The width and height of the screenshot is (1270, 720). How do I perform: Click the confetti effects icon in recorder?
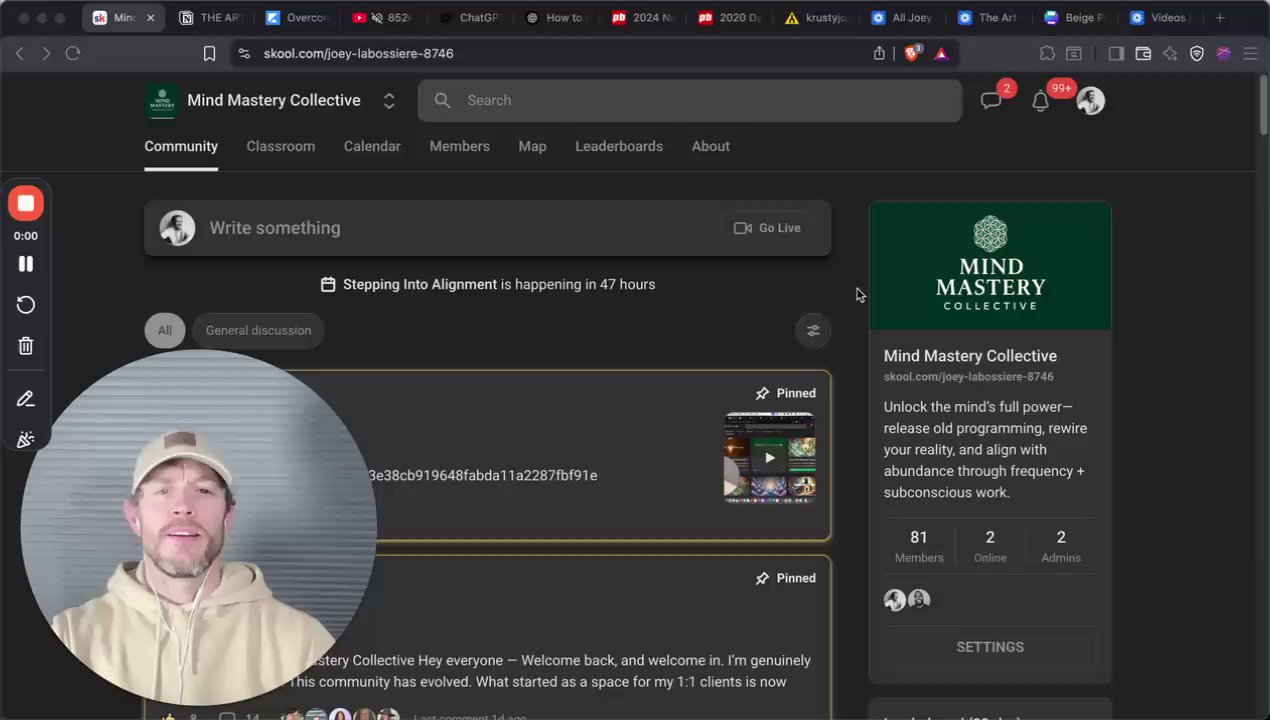click(26, 439)
